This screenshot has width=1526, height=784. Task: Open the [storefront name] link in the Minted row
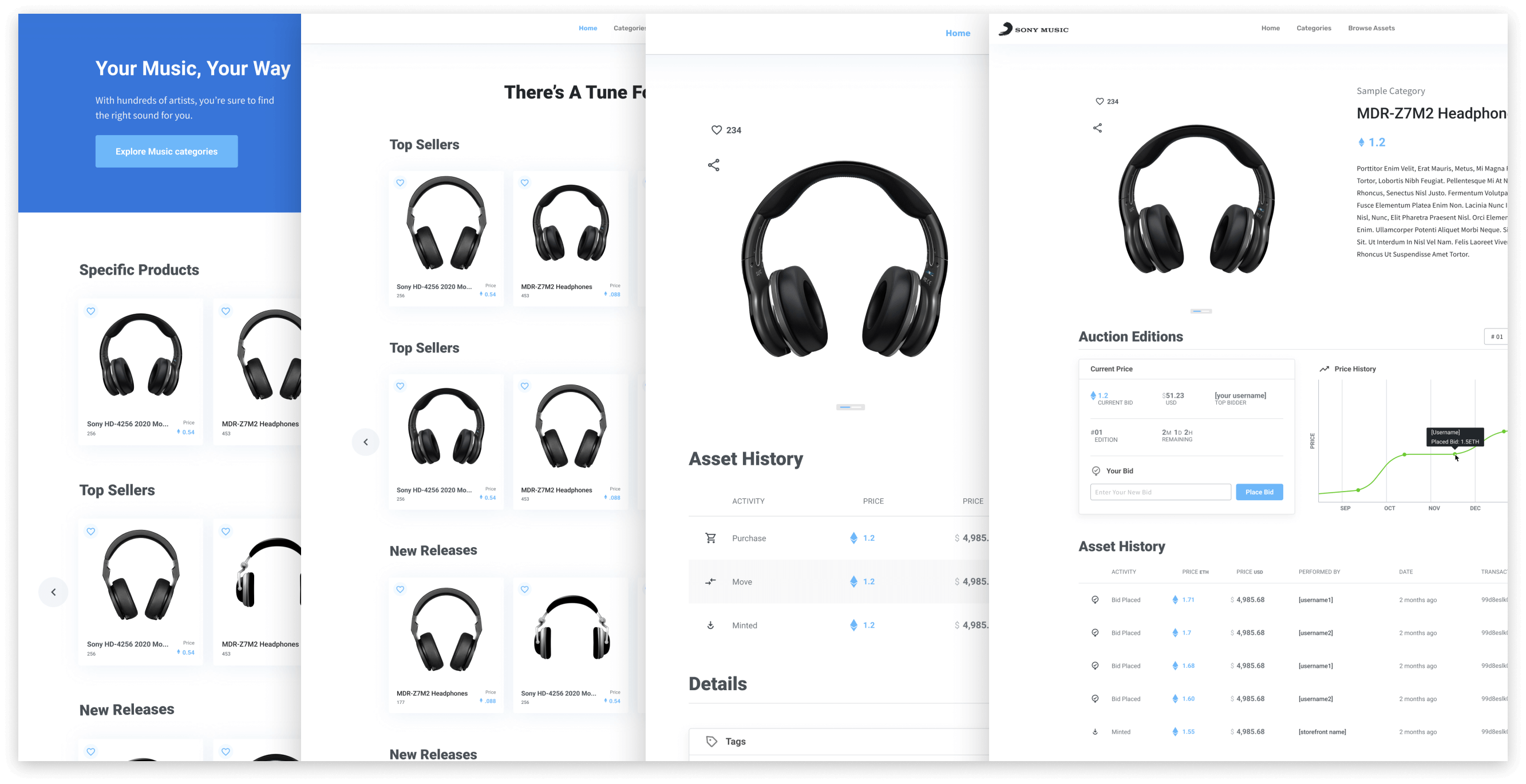tap(1322, 732)
